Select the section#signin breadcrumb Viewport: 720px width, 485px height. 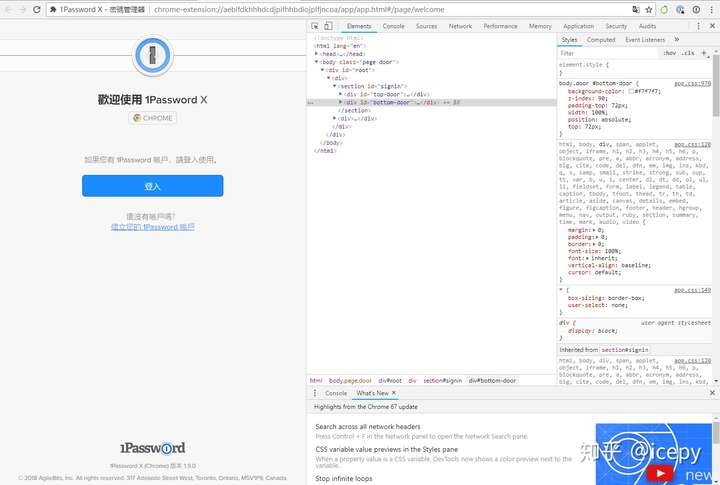click(x=442, y=381)
